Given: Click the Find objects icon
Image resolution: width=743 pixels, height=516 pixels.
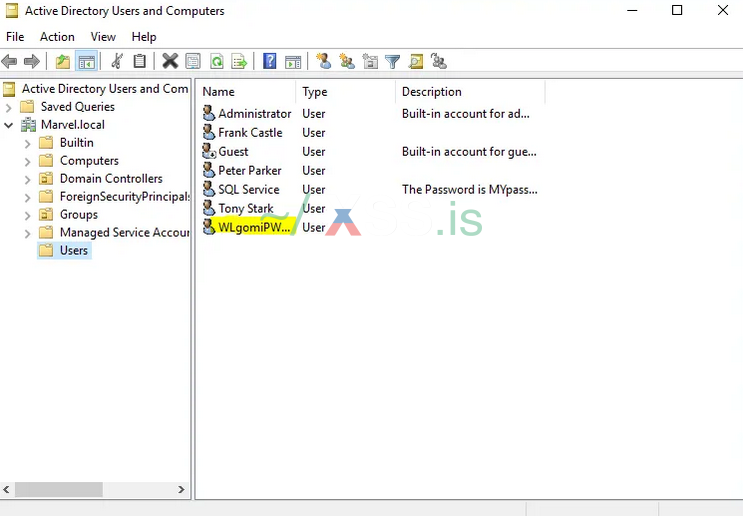Looking at the screenshot, I should coord(416,61).
